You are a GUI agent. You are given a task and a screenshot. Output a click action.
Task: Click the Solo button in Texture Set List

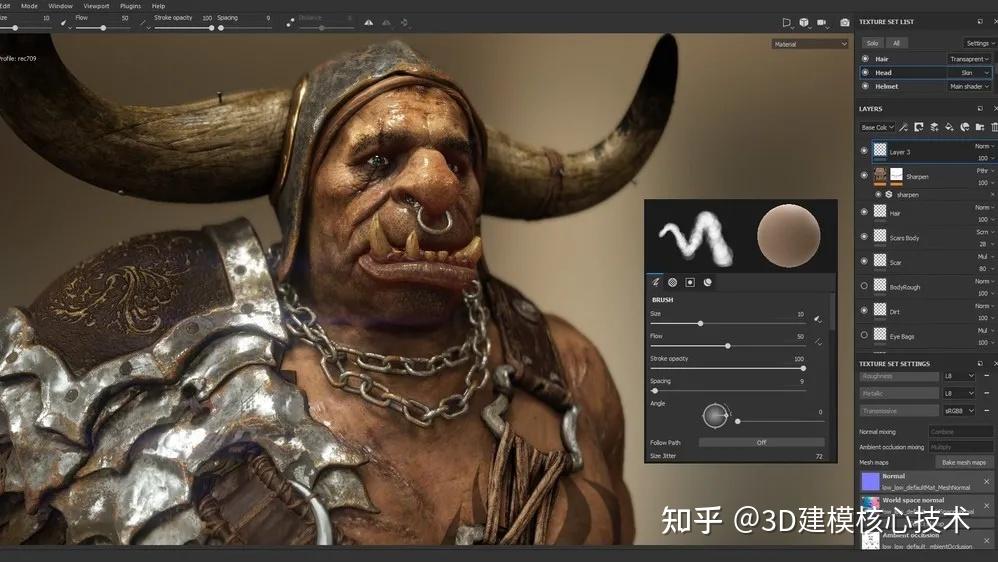[x=872, y=43]
